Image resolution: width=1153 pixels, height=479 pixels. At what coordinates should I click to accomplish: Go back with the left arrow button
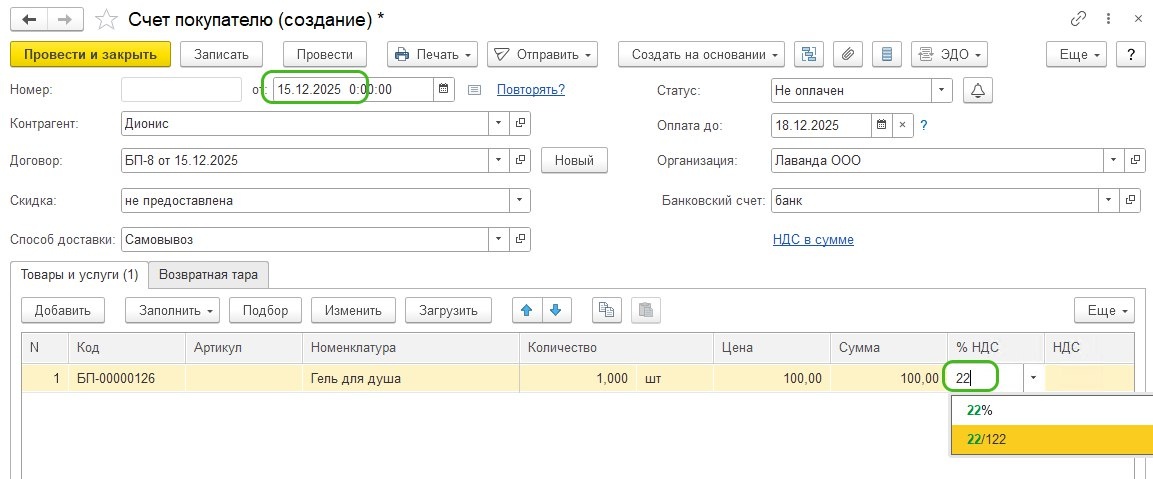(x=29, y=20)
